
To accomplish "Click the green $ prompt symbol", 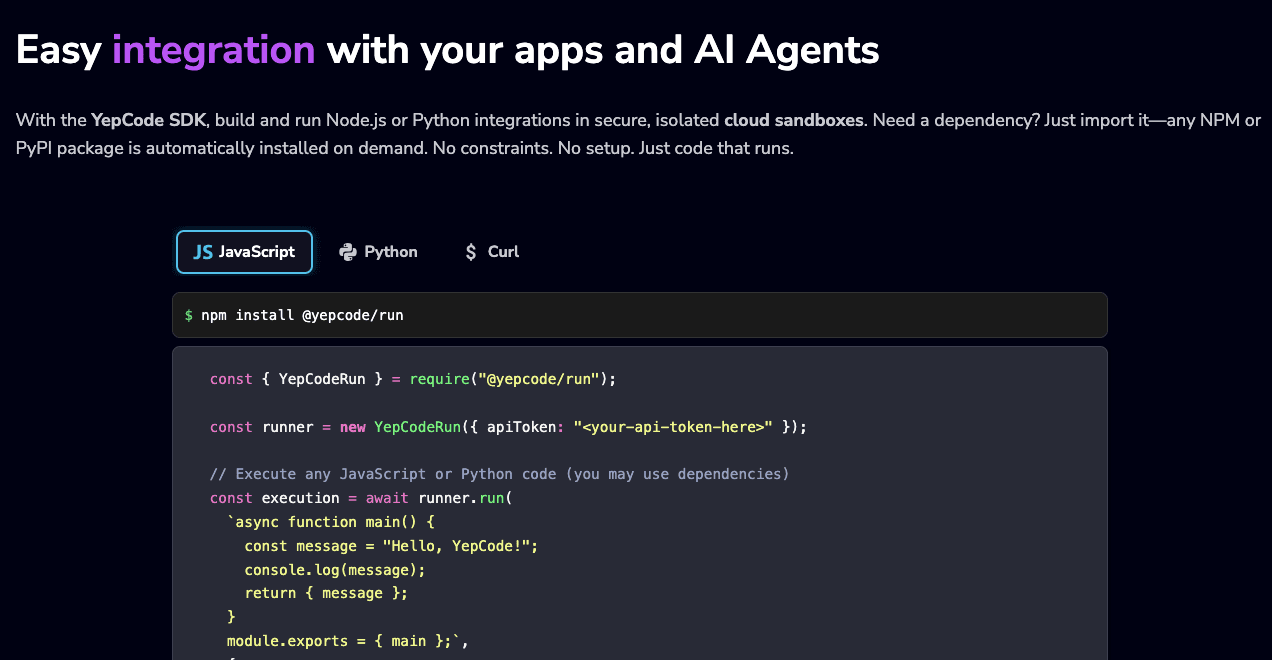I will tap(188, 315).
